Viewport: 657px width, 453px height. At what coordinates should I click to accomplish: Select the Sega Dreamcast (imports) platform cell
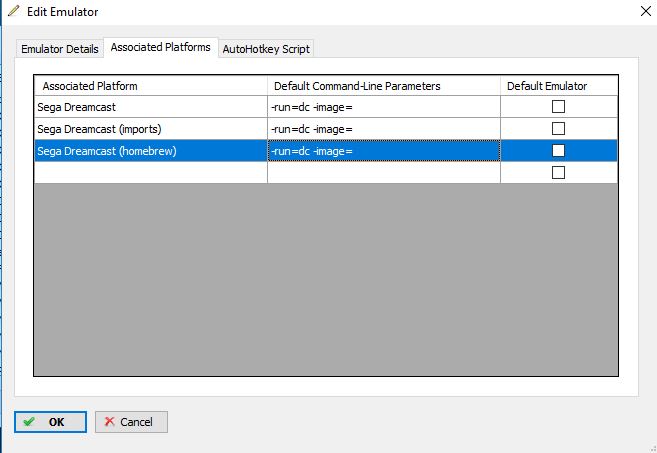click(151, 129)
